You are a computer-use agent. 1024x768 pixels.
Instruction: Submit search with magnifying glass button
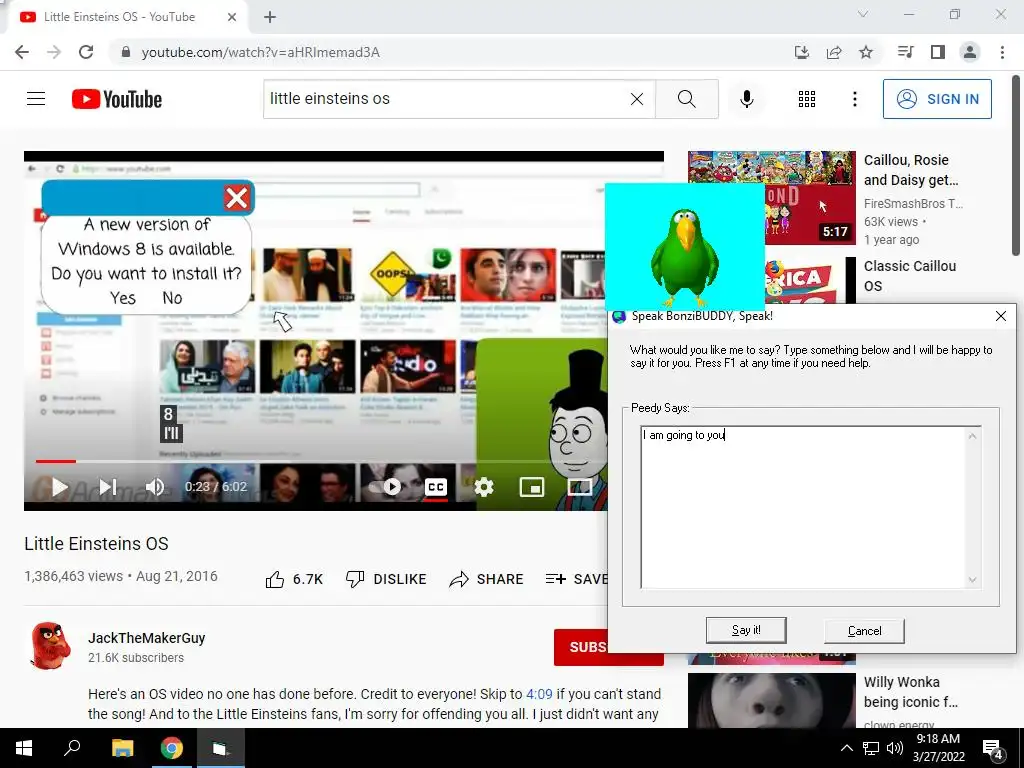point(686,99)
